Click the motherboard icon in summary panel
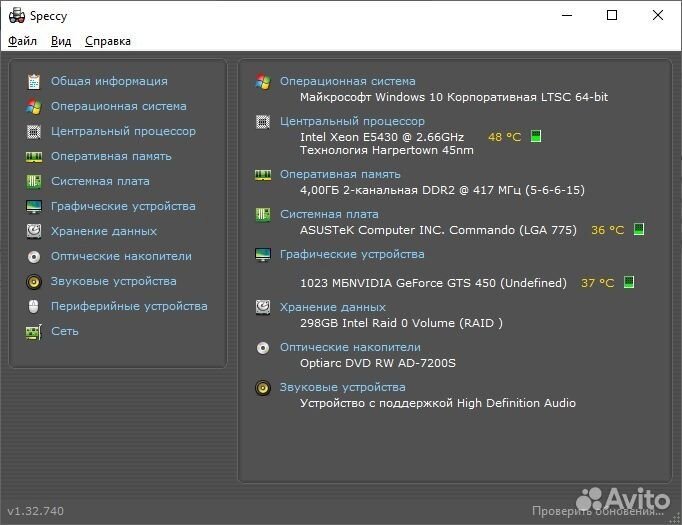 [x=263, y=214]
